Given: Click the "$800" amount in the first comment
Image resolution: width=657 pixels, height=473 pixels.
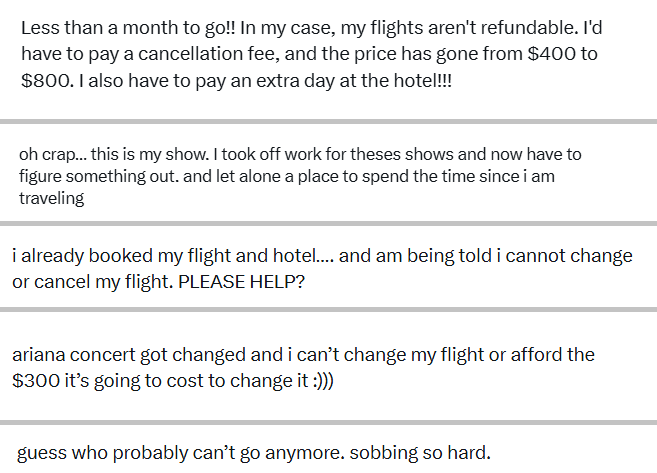Looking at the screenshot, I should 45,80.
